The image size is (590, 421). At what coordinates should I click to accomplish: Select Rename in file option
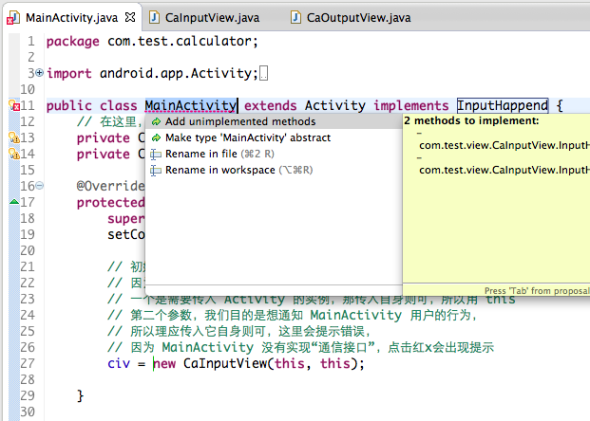point(274,154)
